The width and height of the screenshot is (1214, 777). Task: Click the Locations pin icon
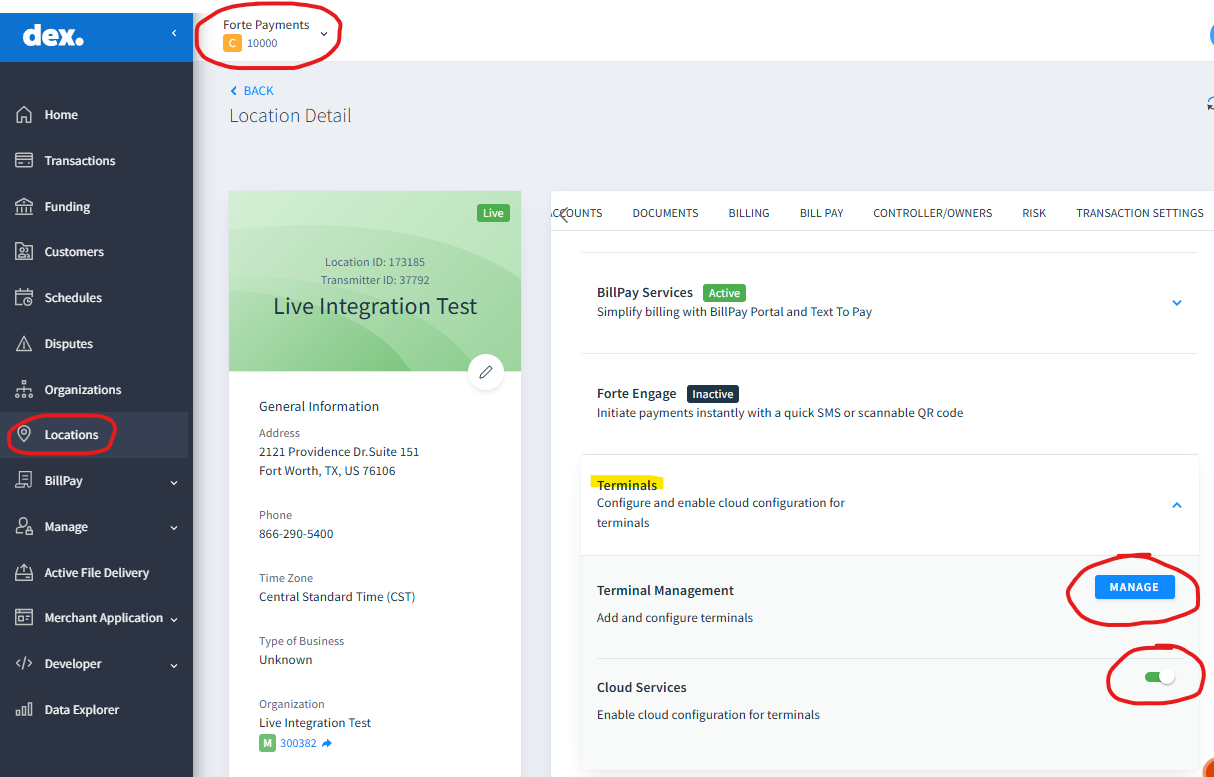pos(24,435)
